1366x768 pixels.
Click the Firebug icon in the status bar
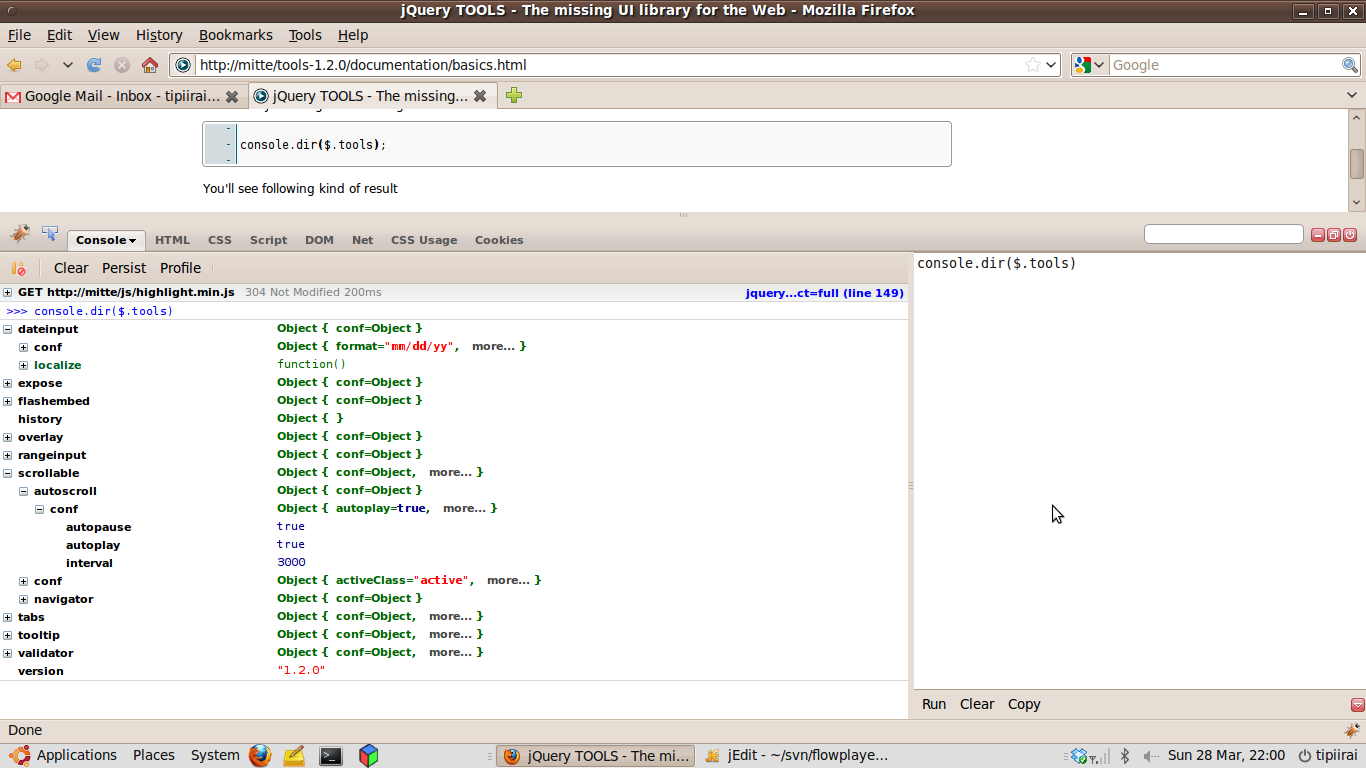click(1352, 730)
